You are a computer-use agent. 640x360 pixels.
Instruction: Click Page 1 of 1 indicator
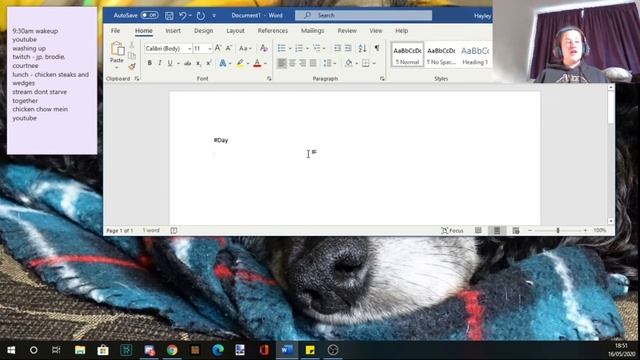coord(120,231)
